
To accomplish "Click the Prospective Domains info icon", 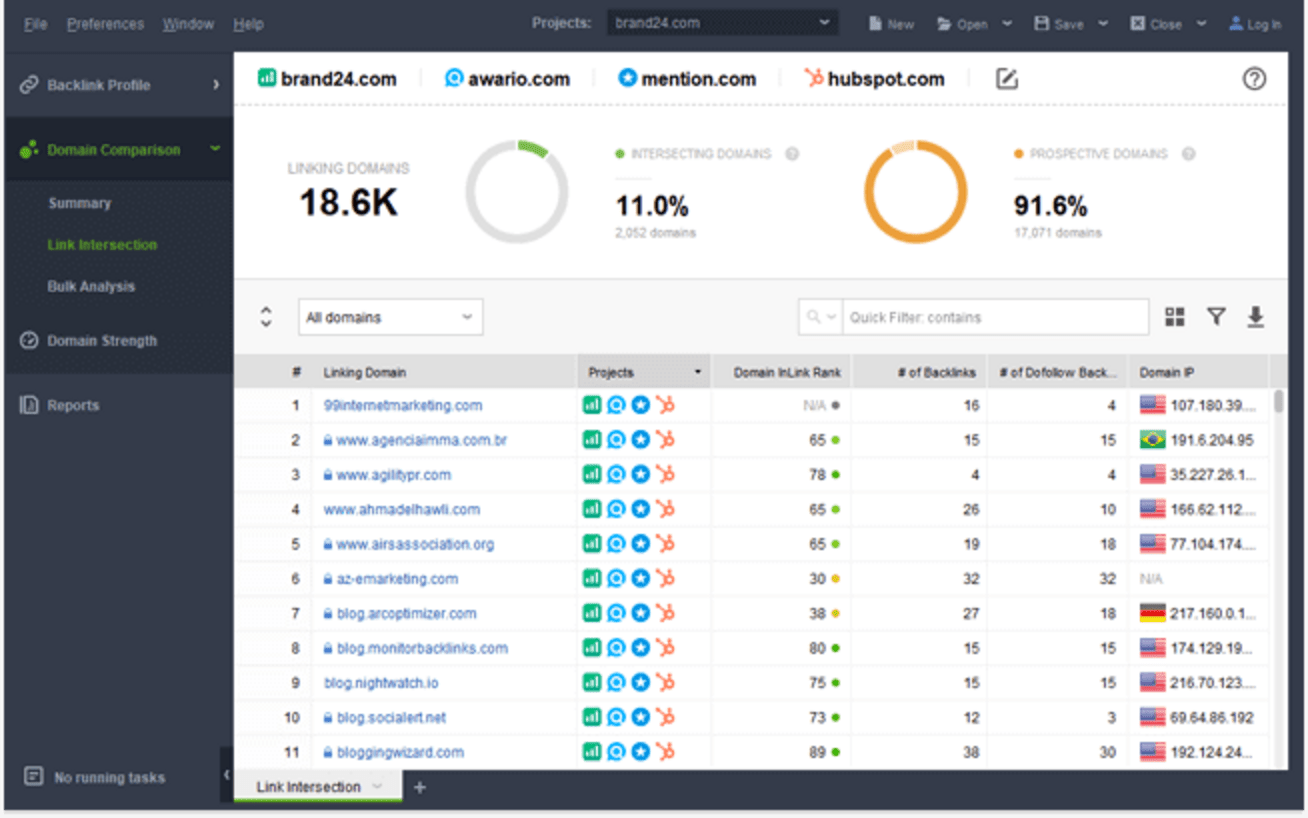I will pyautogui.click(x=1189, y=154).
